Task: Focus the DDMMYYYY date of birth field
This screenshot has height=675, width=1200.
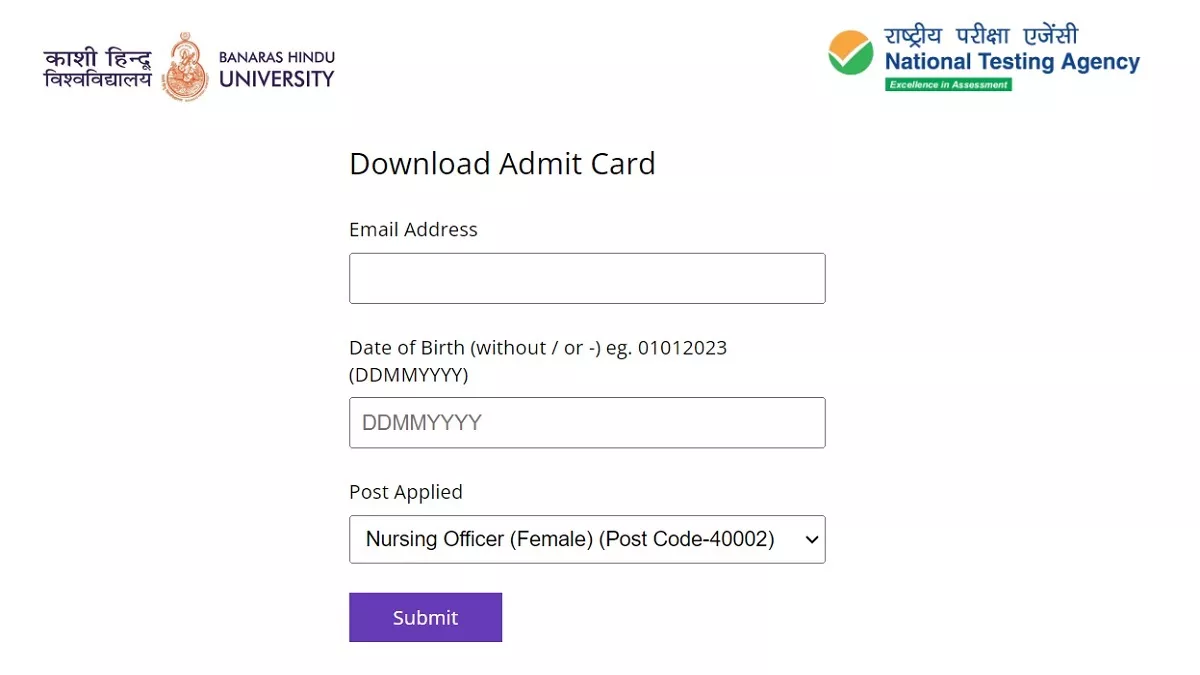Action: pos(587,423)
